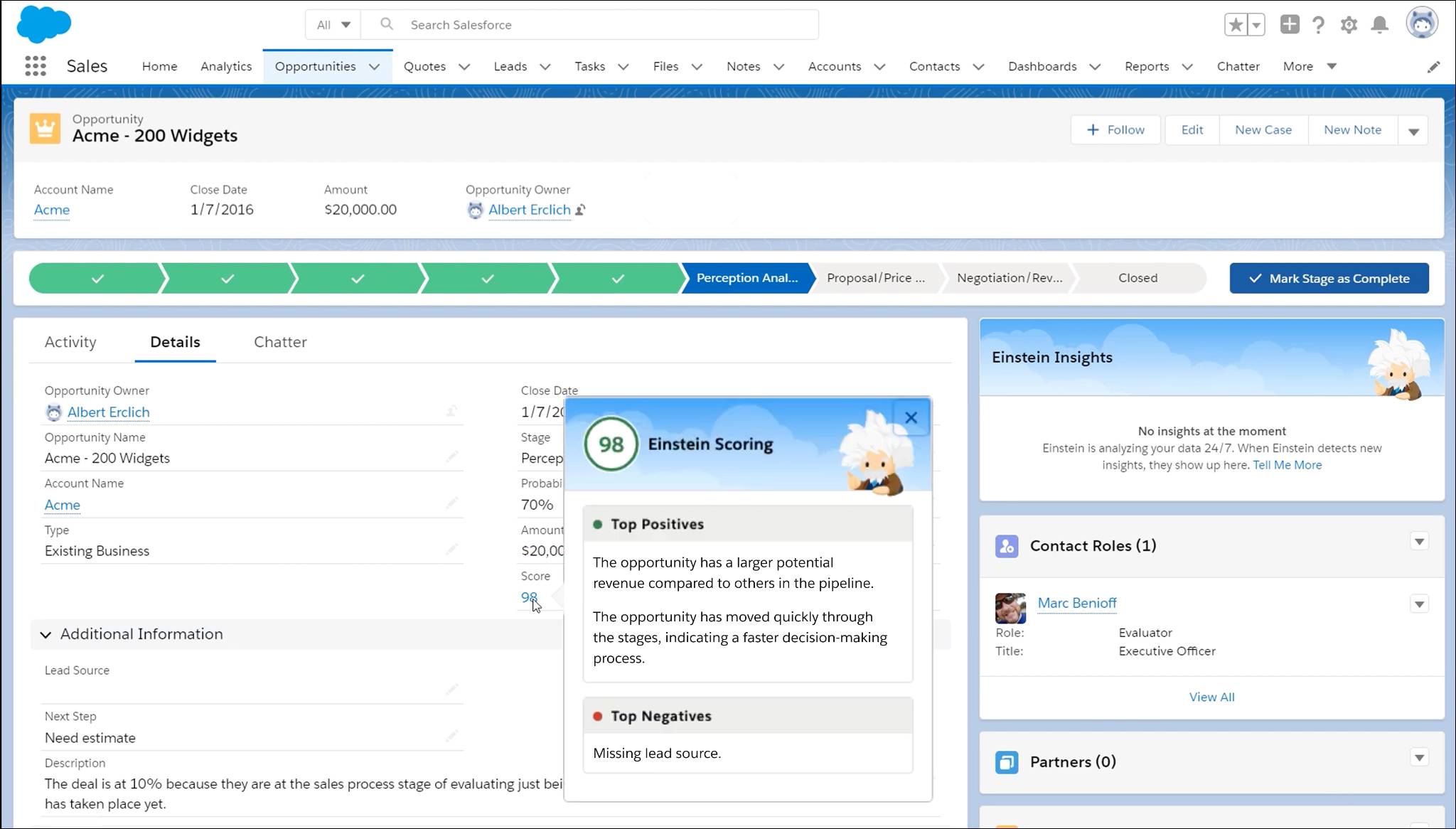
Task: Click the Global Actions plus icon
Action: coord(1290,24)
